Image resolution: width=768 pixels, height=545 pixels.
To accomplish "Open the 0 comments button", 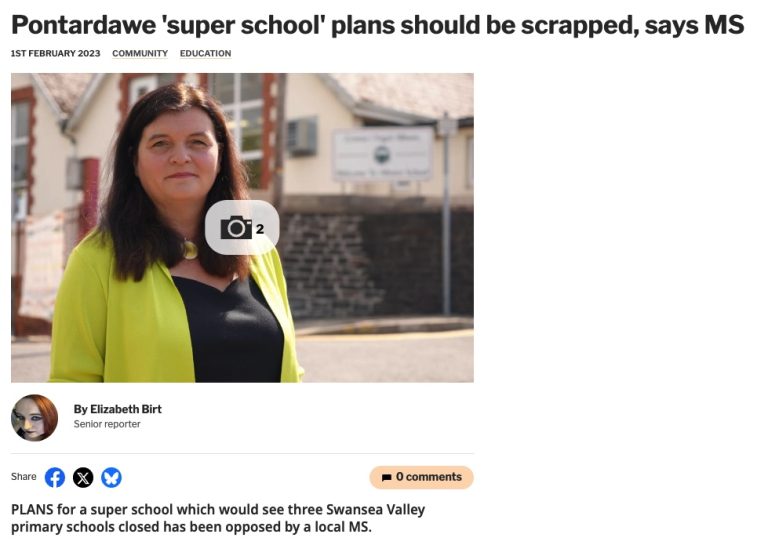I will (x=421, y=477).
